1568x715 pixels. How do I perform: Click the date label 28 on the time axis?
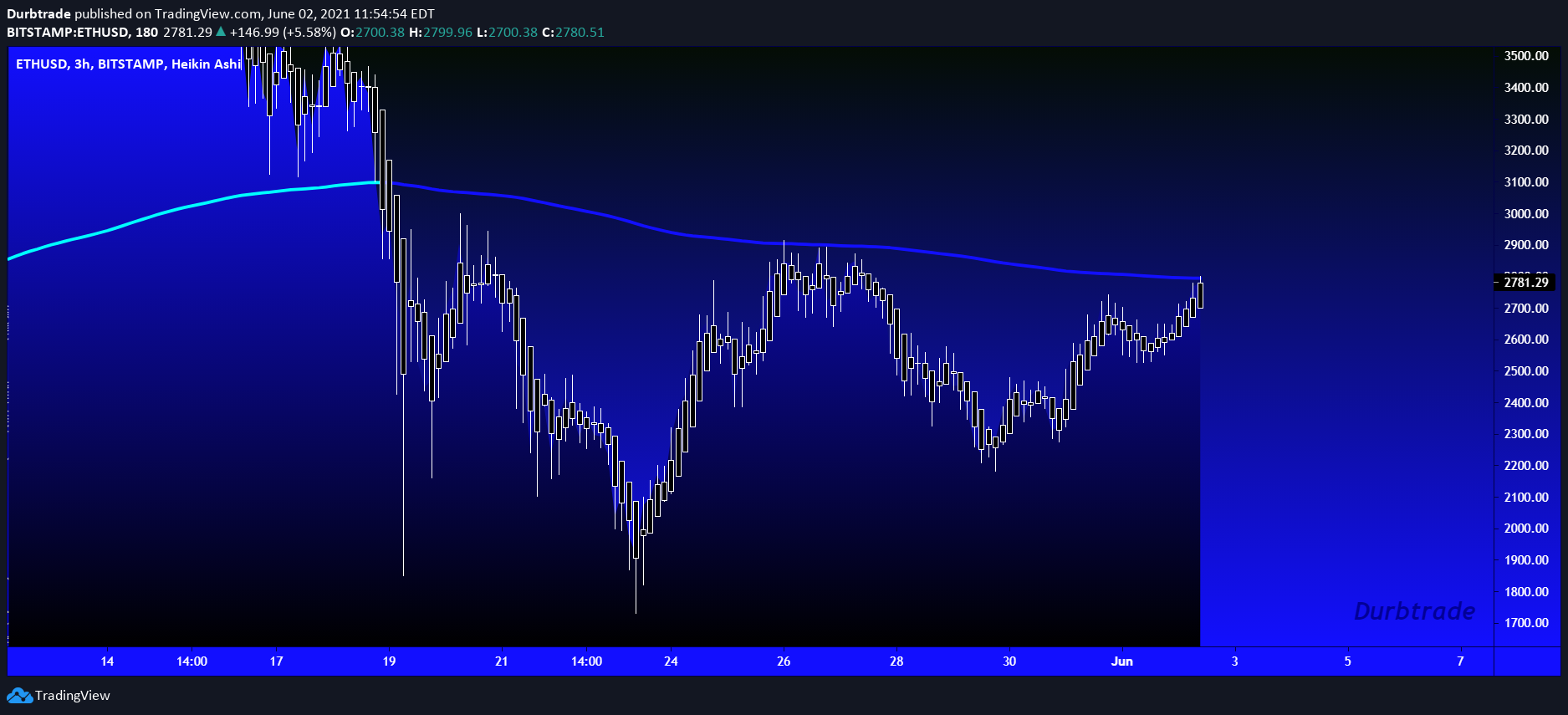coord(896,661)
